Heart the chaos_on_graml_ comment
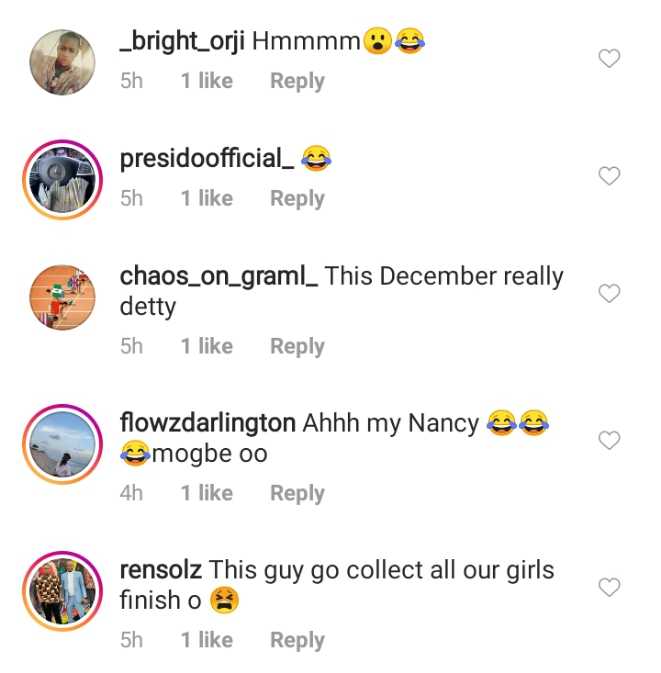 608,293
